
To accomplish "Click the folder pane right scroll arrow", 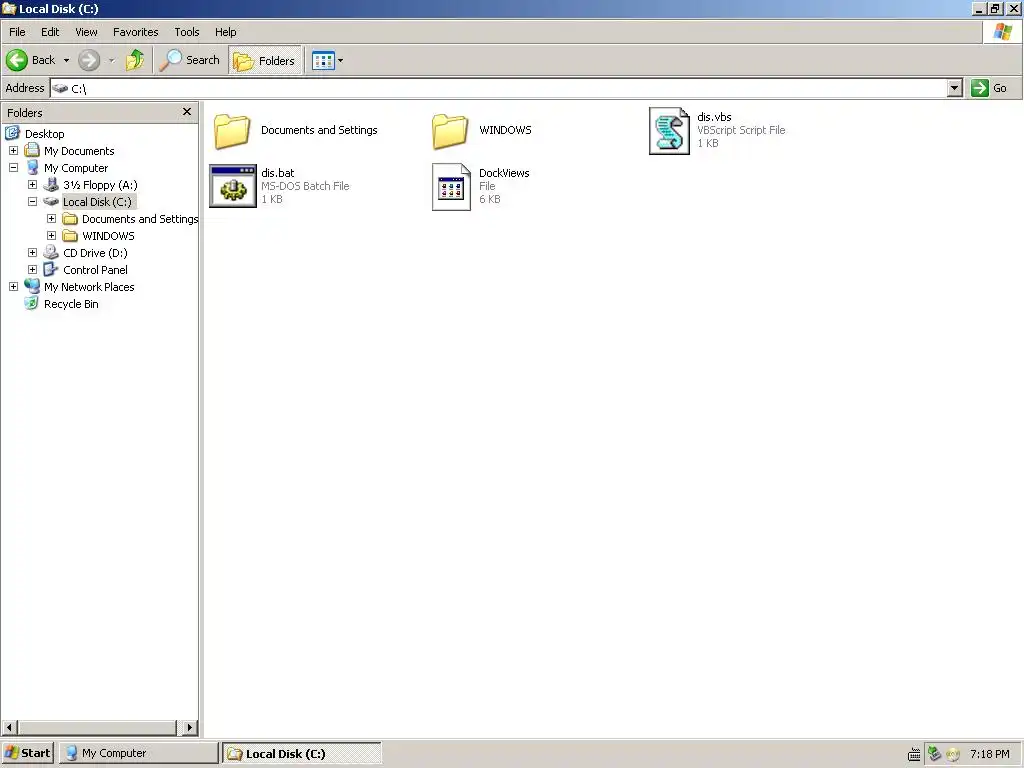I will [189, 727].
